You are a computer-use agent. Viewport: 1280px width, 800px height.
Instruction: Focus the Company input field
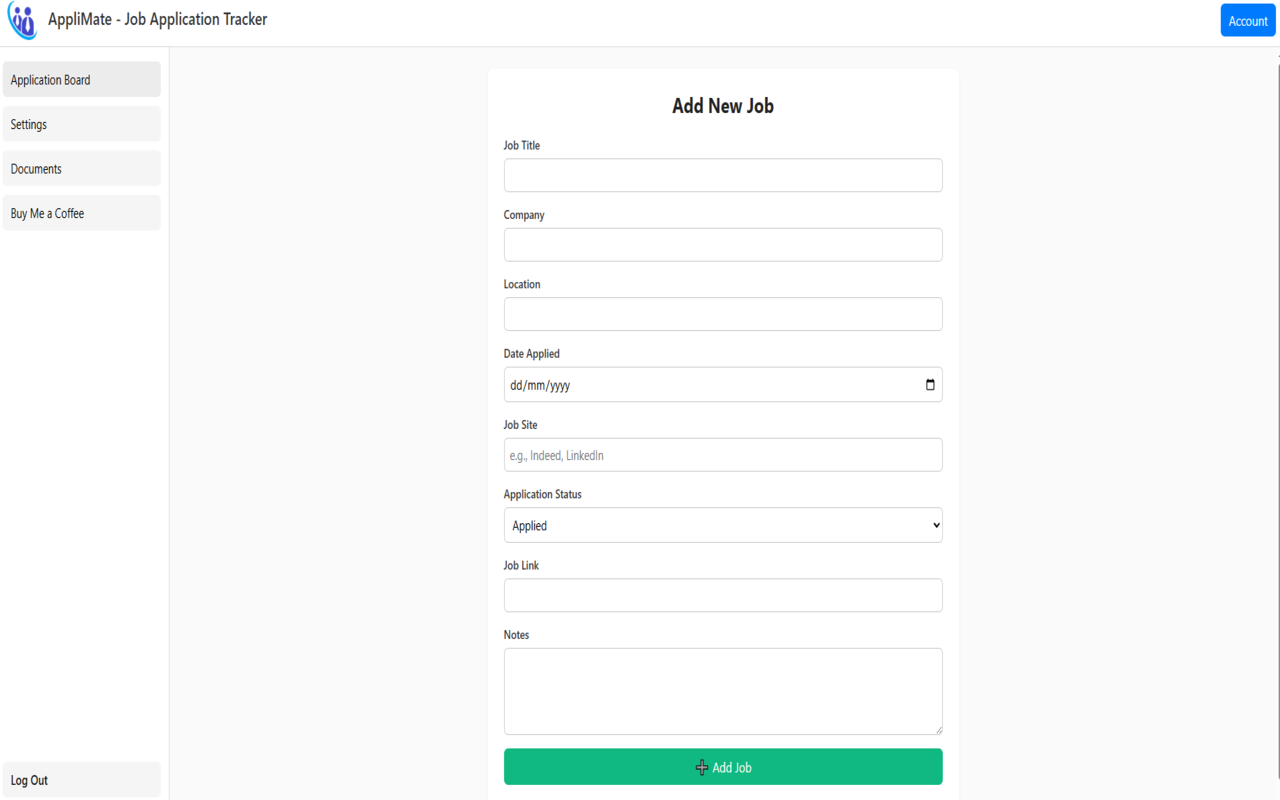(x=722, y=244)
